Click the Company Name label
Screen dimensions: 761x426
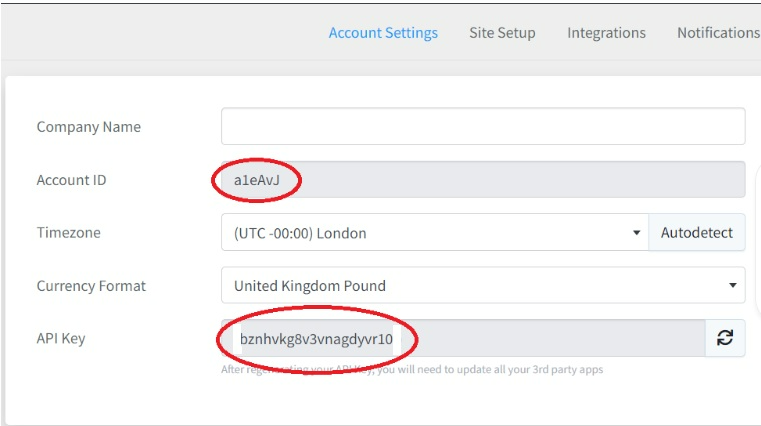click(88, 127)
